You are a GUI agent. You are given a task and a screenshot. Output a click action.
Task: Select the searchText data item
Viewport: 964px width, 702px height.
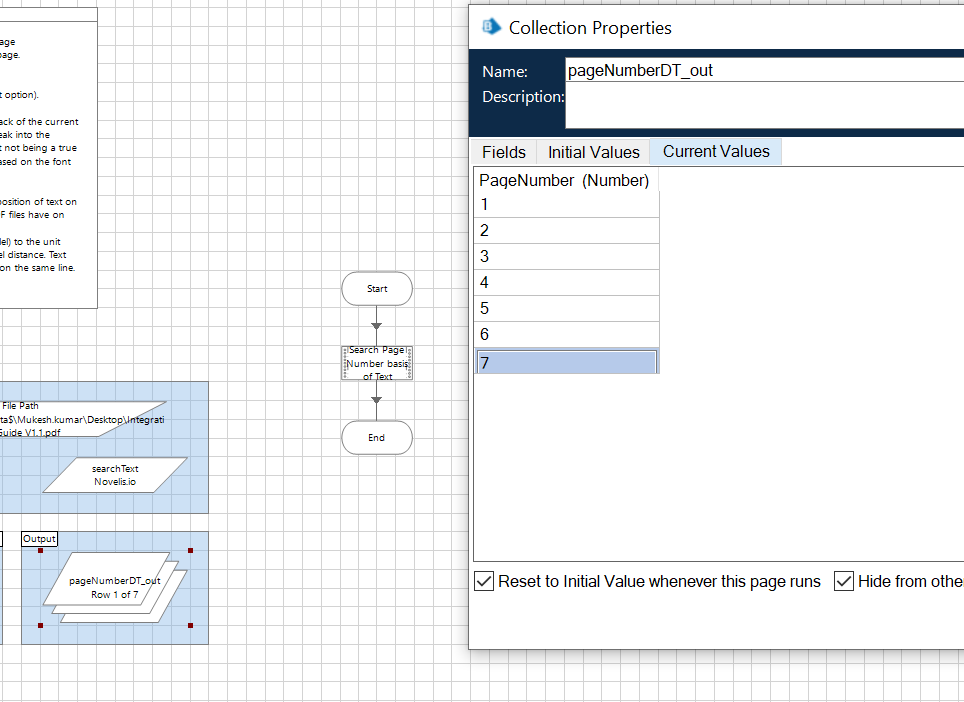115,475
